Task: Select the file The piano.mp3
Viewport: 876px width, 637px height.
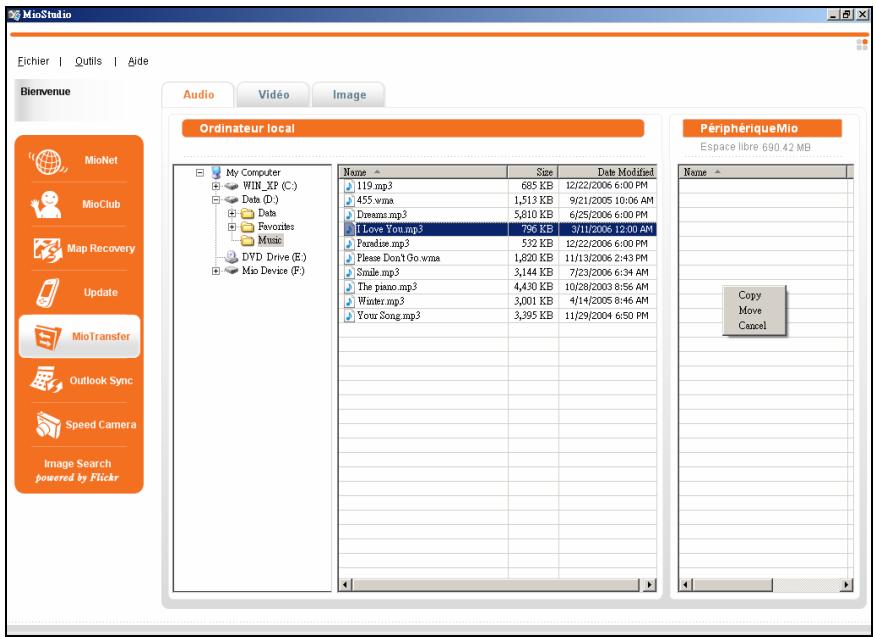Action: (387, 287)
